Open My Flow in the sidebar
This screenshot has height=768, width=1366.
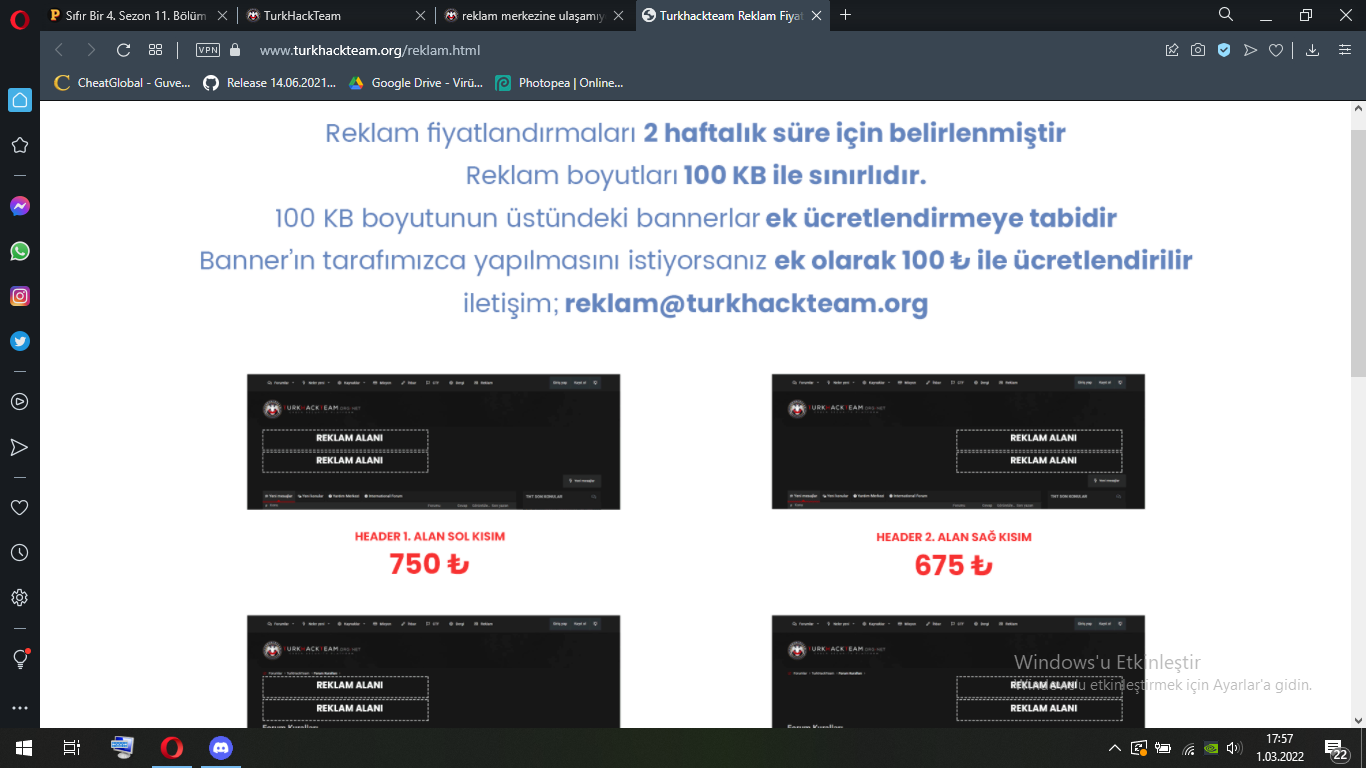(19, 447)
